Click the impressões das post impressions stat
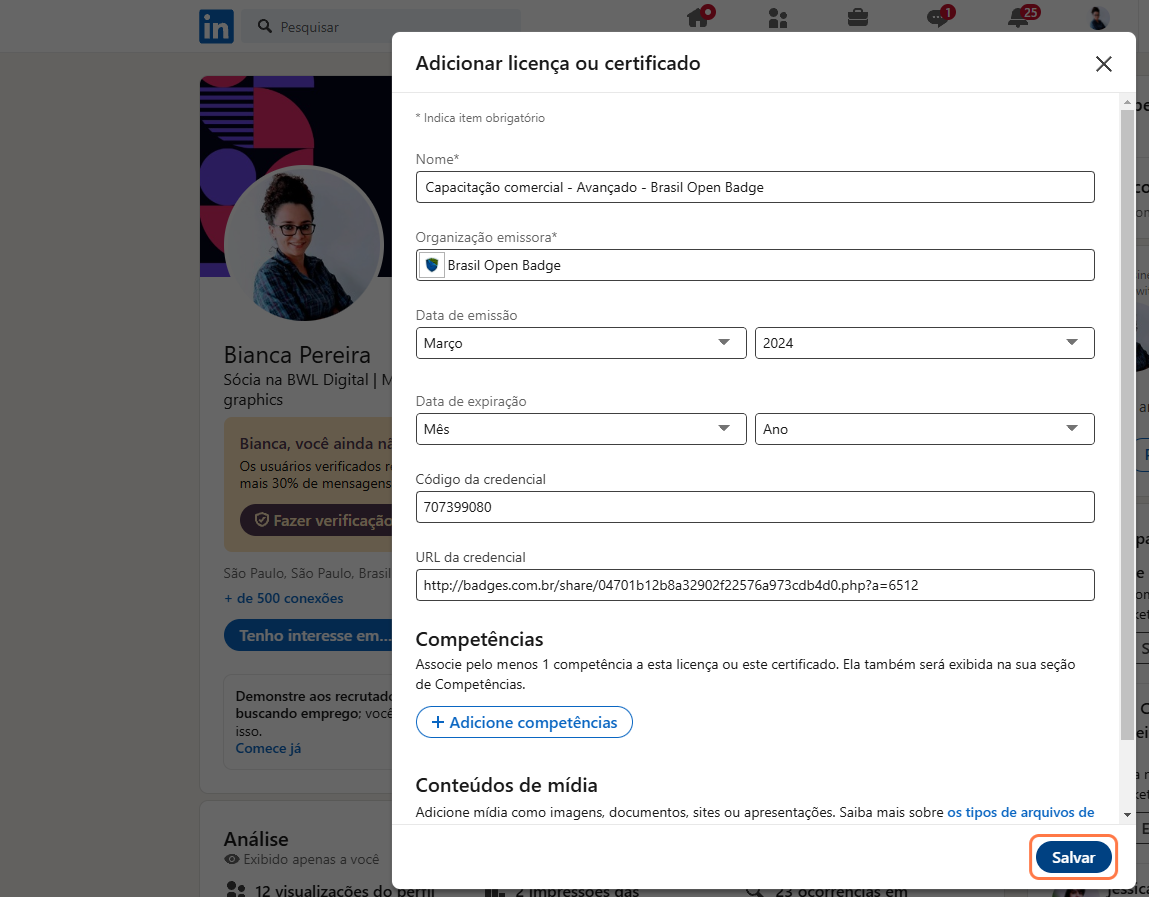The height and width of the screenshot is (897, 1149). point(562,890)
